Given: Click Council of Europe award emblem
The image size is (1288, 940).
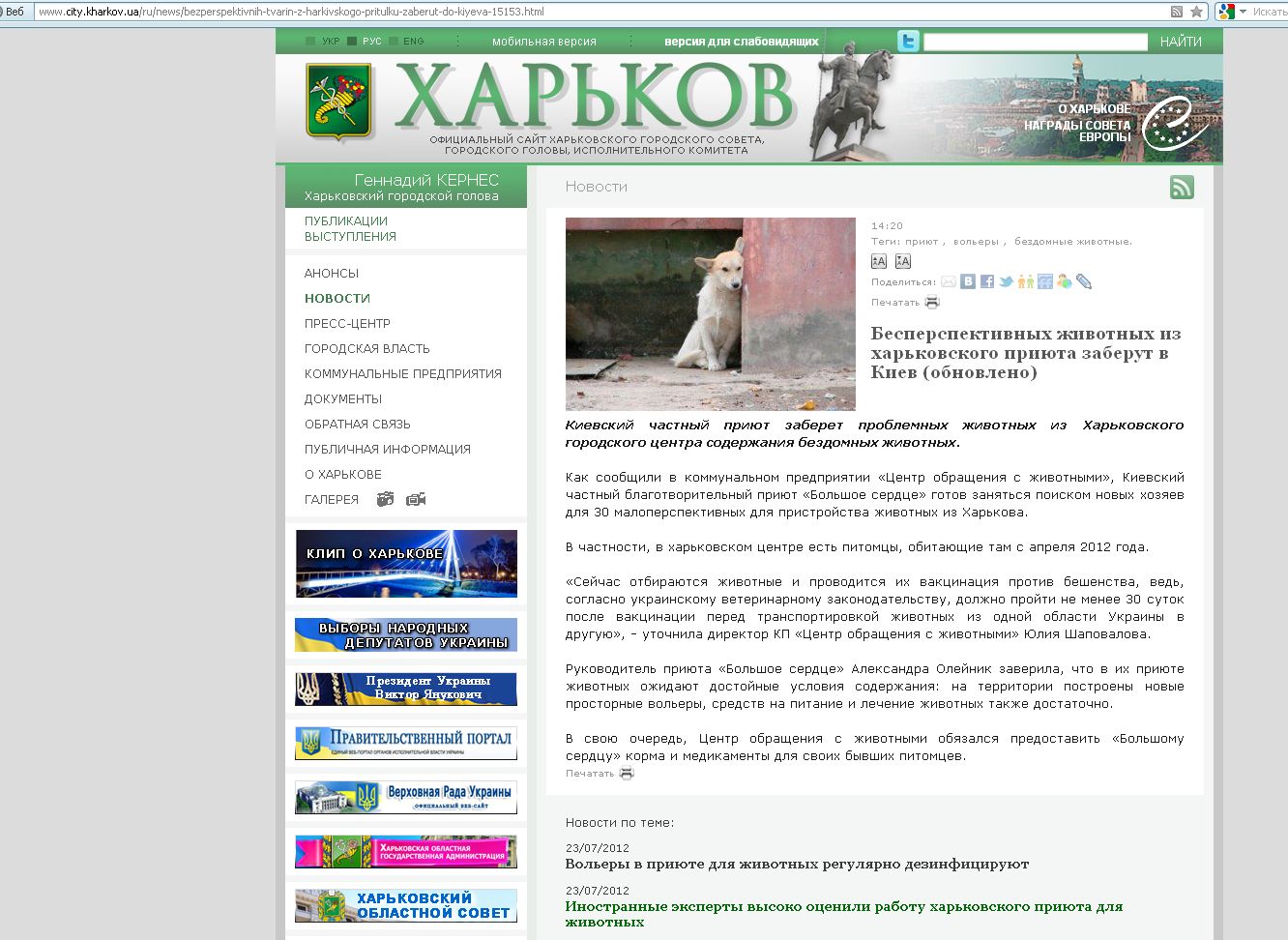Looking at the screenshot, I should (x=1173, y=124).
